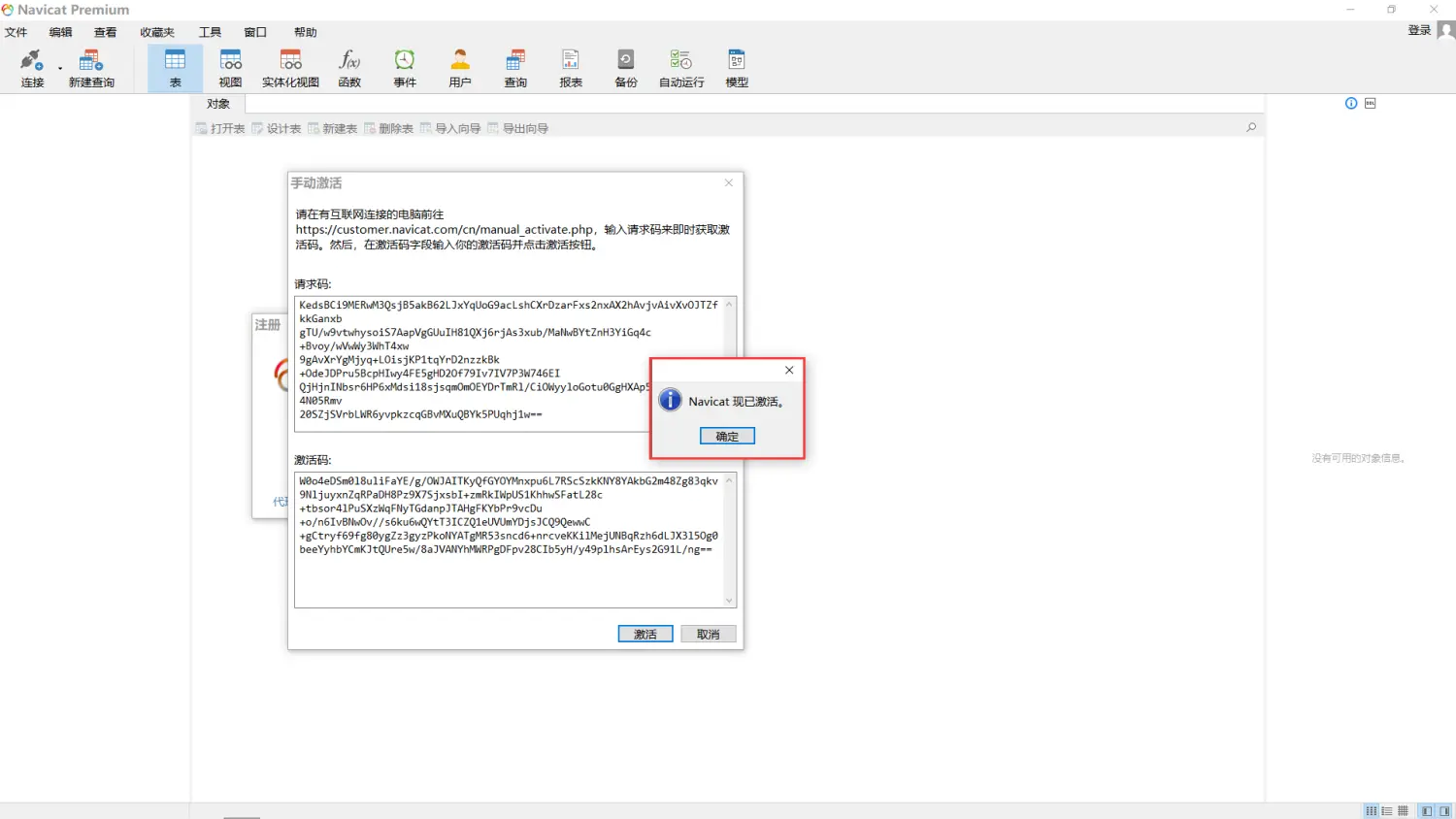Minimize the Navicat Premium window
Image resolution: width=1456 pixels, height=819 pixels.
coord(1350,10)
